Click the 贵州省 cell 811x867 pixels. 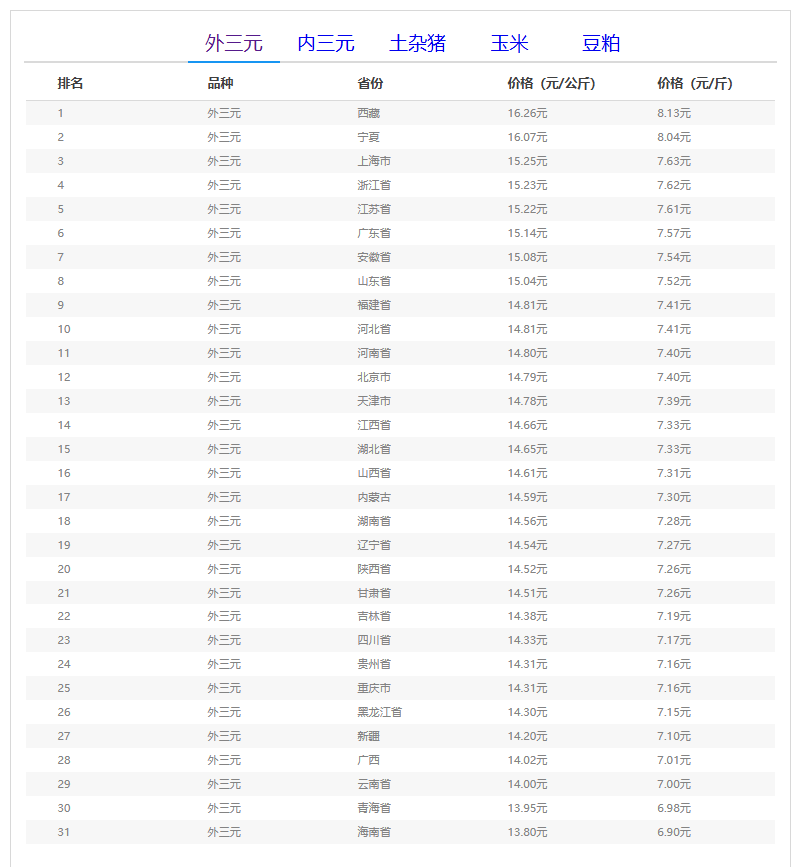click(x=374, y=665)
